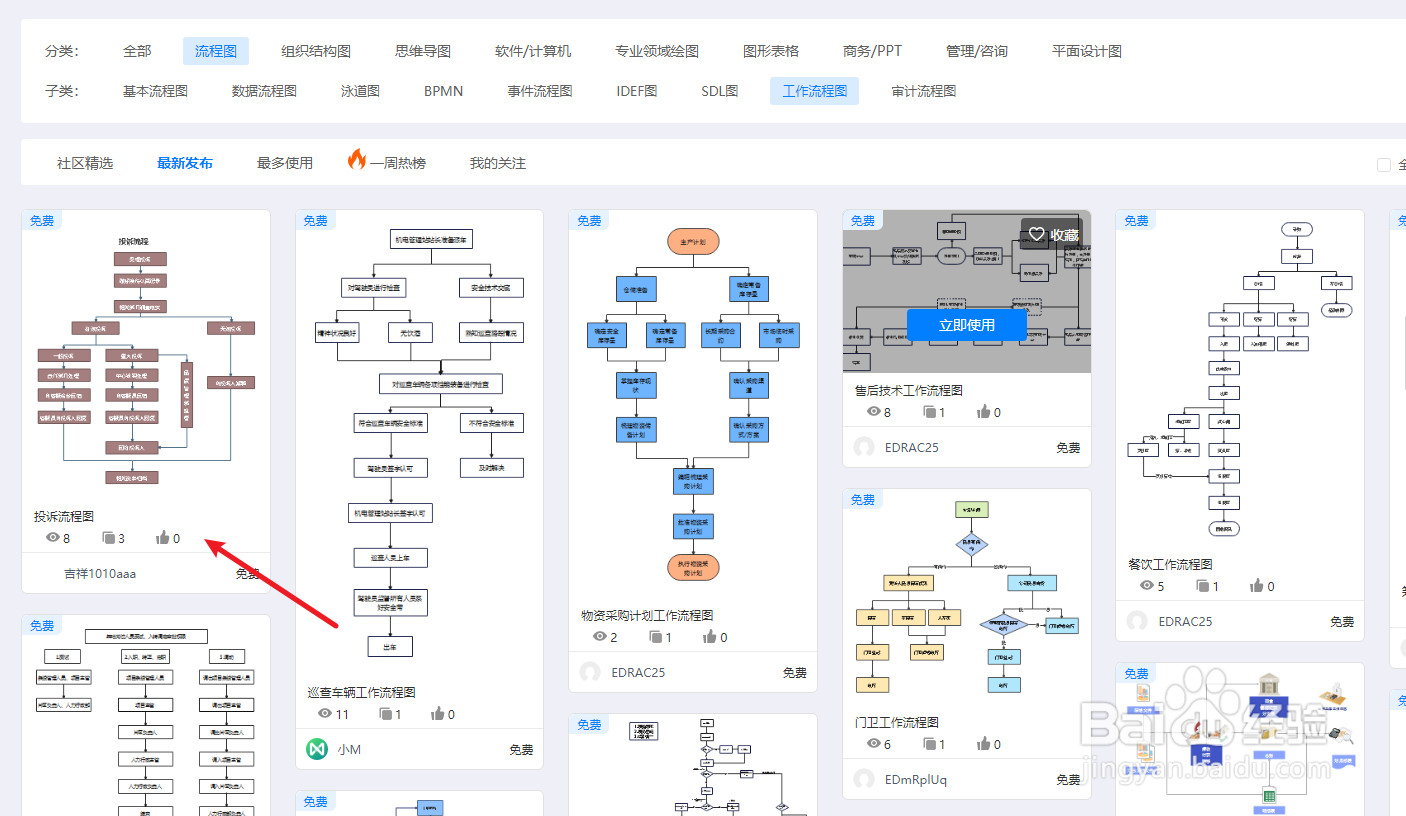Click the 收藏 heart icon on 售后技术工作流程图
Viewport: 1406px width, 816px height.
tap(1037, 234)
